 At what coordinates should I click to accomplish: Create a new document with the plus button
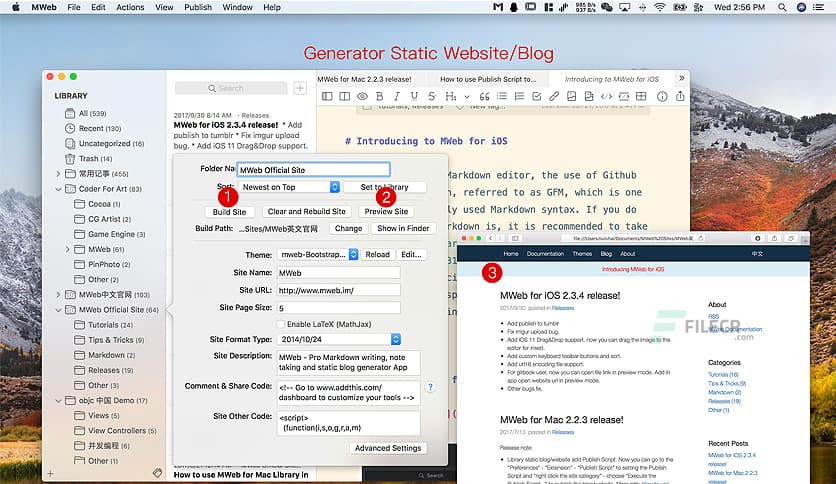(300, 88)
